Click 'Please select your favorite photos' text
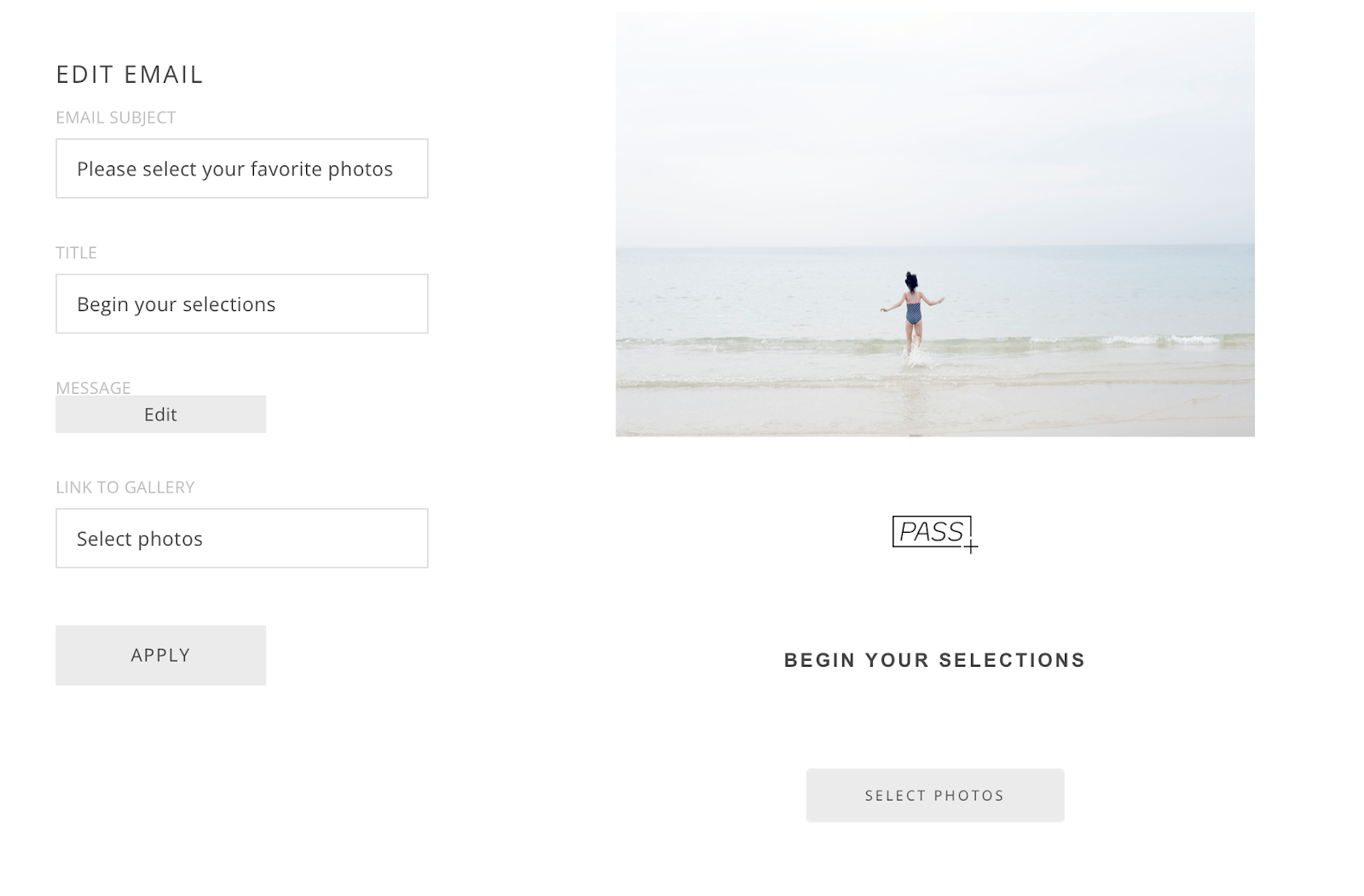Image resolution: width=1364 pixels, height=896 pixels. (234, 169)
